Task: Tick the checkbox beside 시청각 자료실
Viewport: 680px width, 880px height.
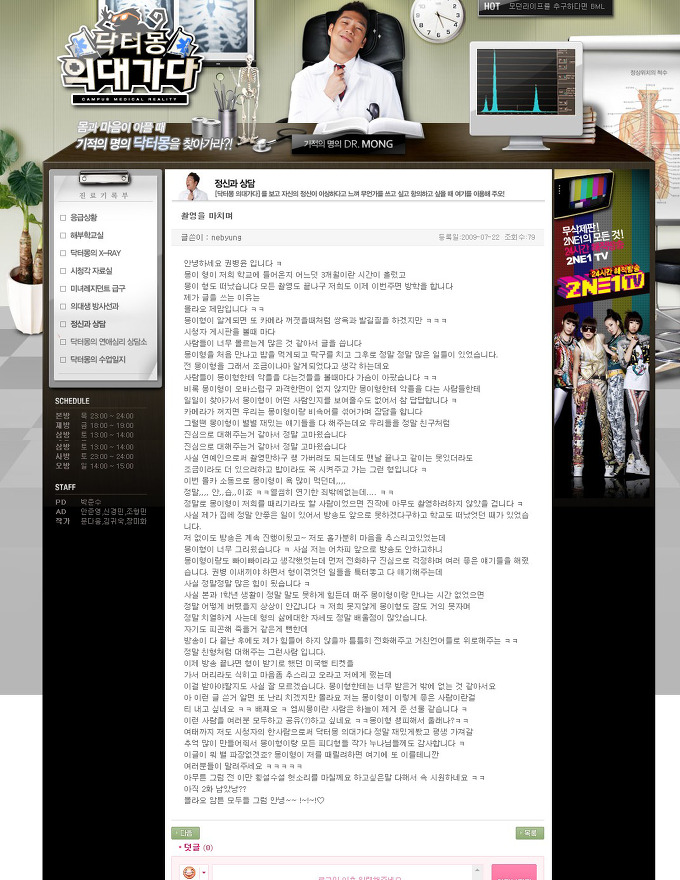Action: 63,271
